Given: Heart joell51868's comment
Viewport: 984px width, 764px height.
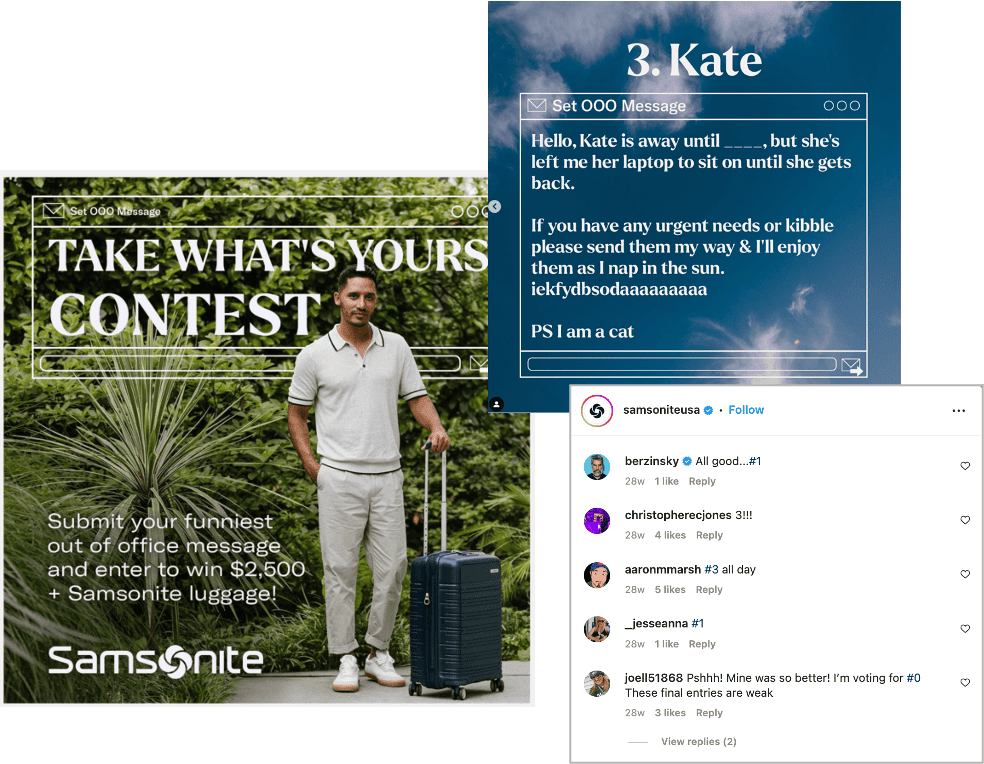Looking at the screenshot, I should [965, 682].
